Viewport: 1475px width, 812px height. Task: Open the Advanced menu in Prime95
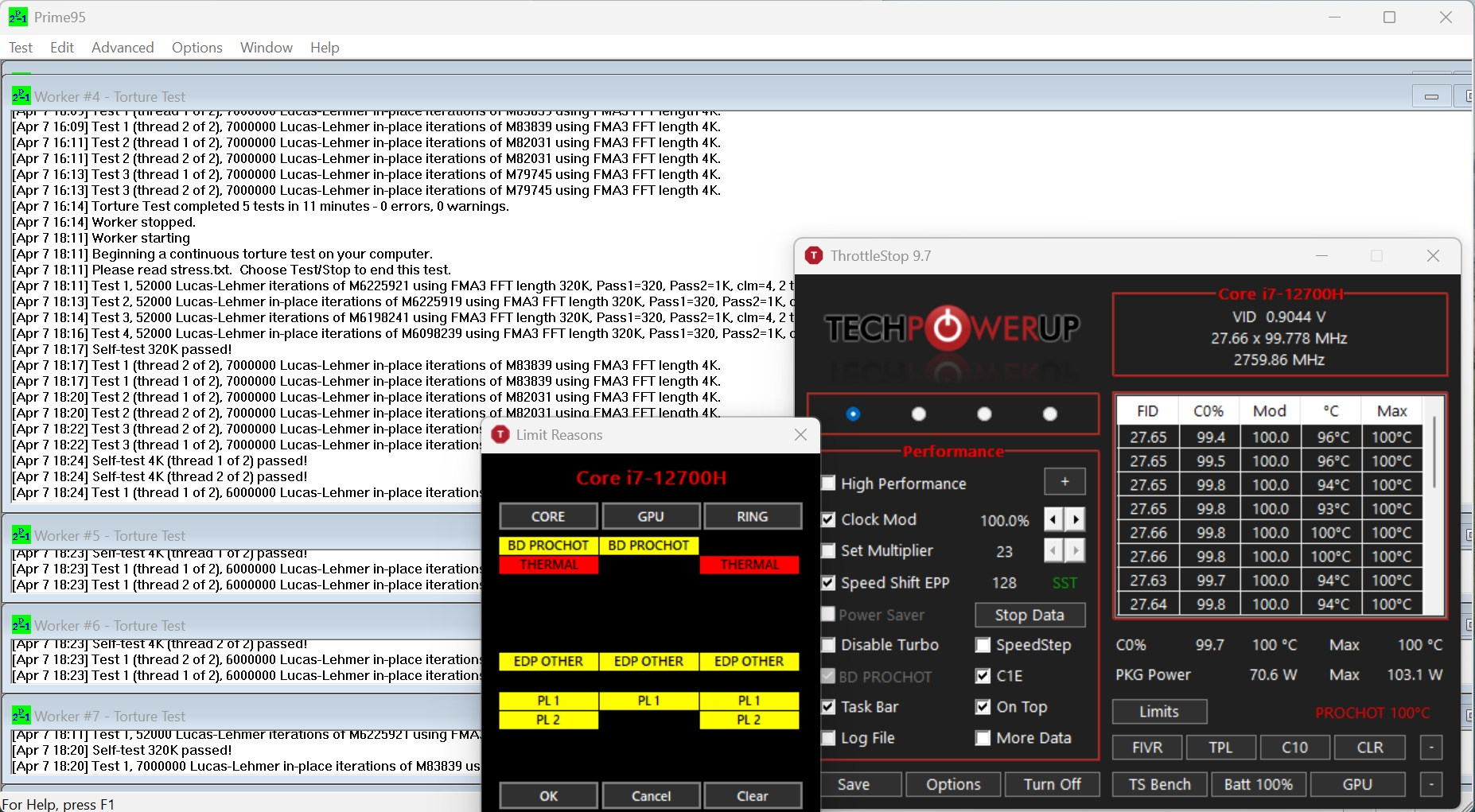pos(123,48)
